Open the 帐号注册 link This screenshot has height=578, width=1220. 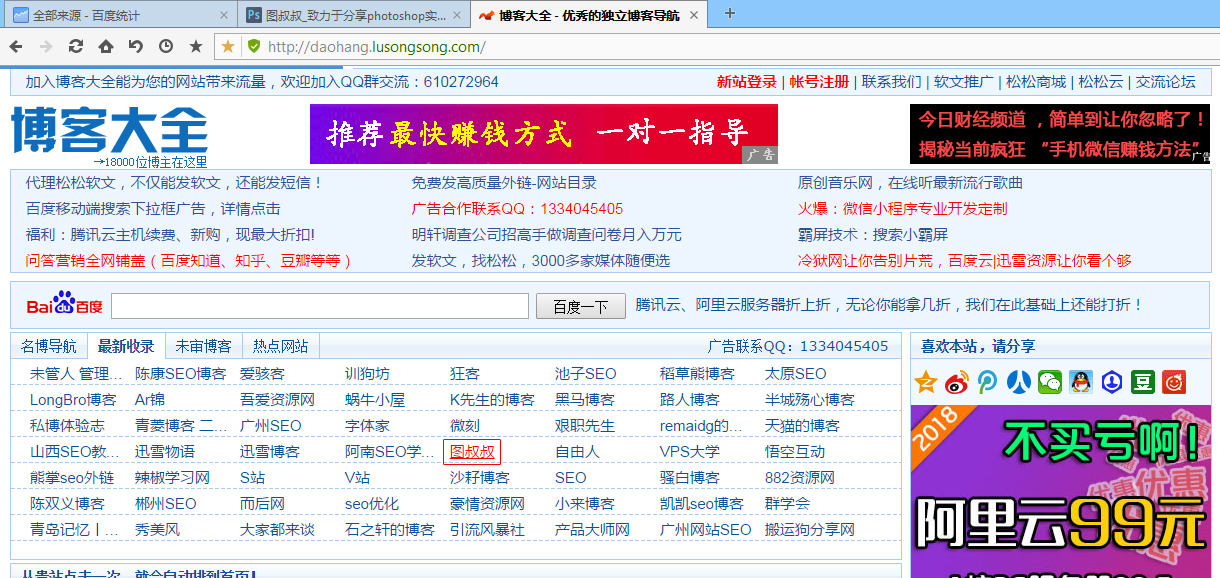819,82
